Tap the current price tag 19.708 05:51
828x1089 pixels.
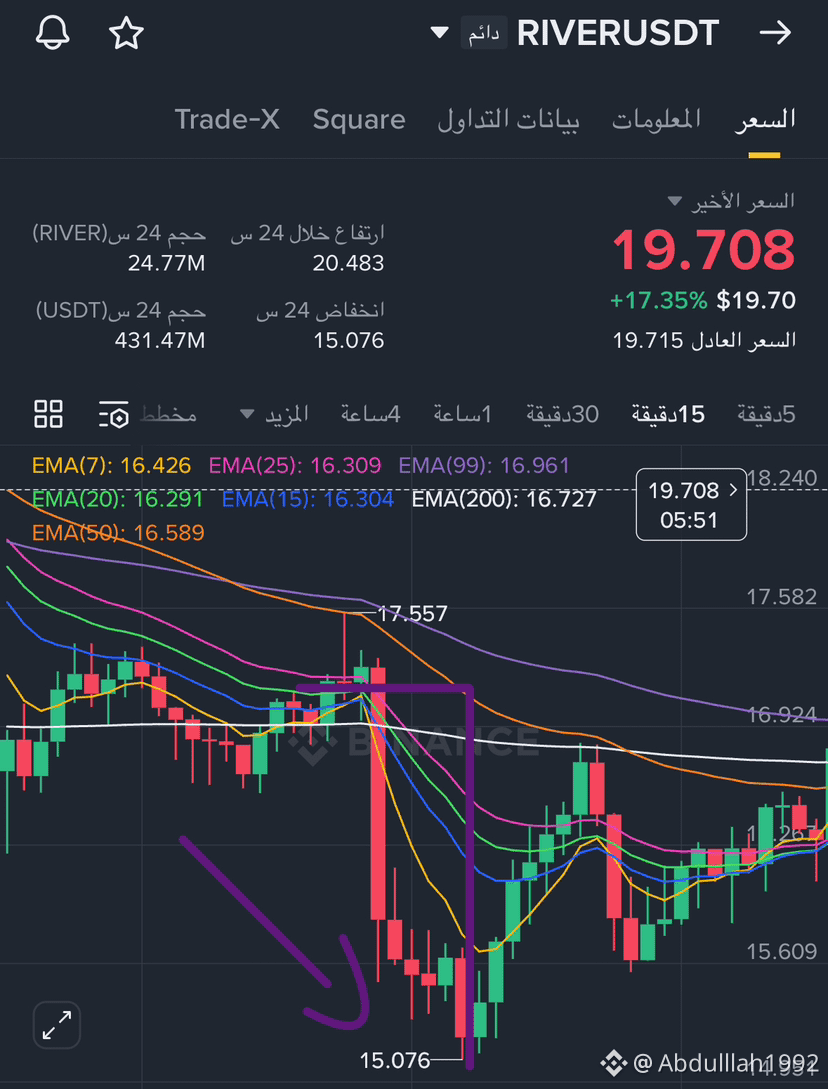pyautogui.click(x=691, y=505)
